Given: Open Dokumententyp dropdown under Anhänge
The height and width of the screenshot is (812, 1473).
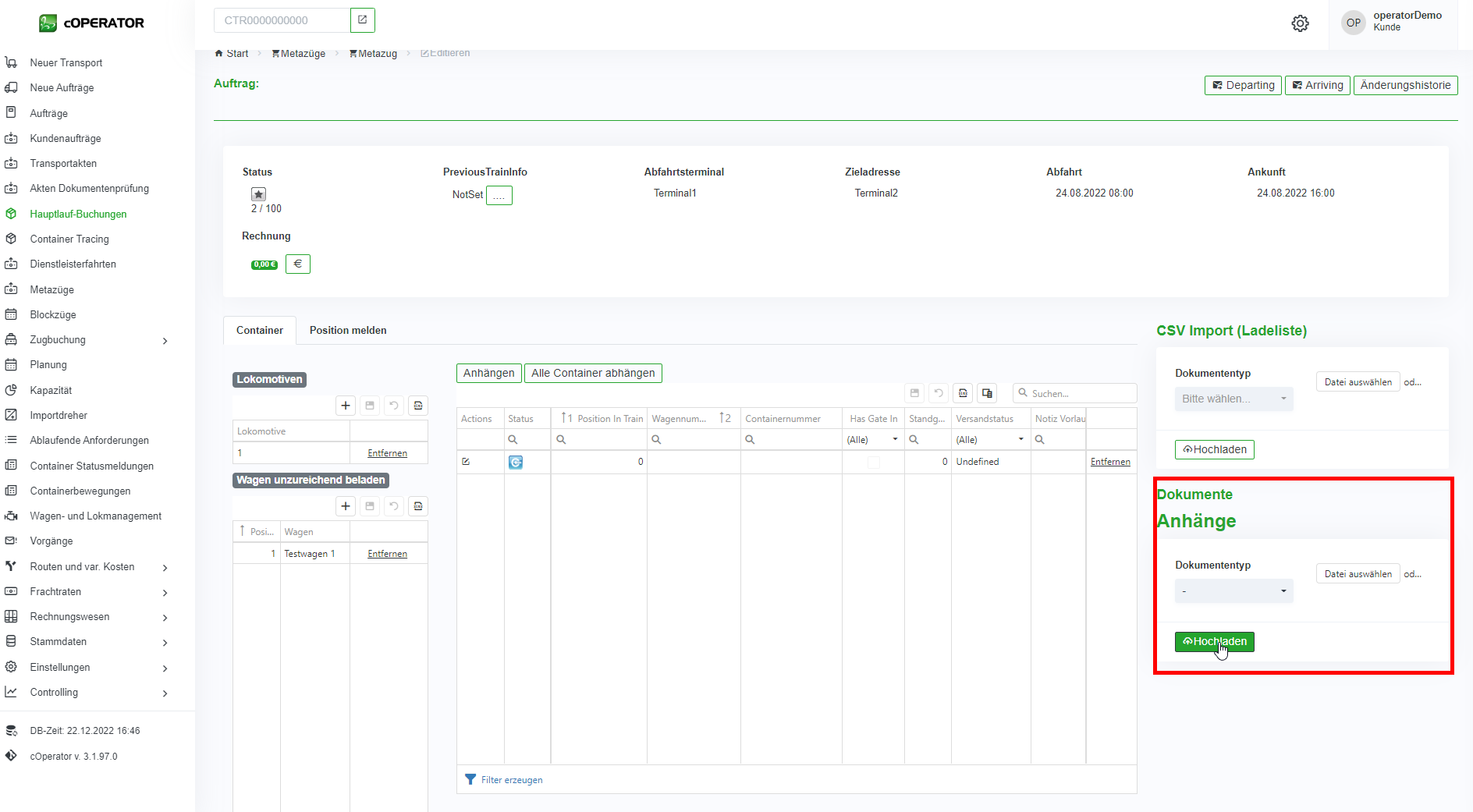Looking at the screenshot, I should pos(1233,591).
